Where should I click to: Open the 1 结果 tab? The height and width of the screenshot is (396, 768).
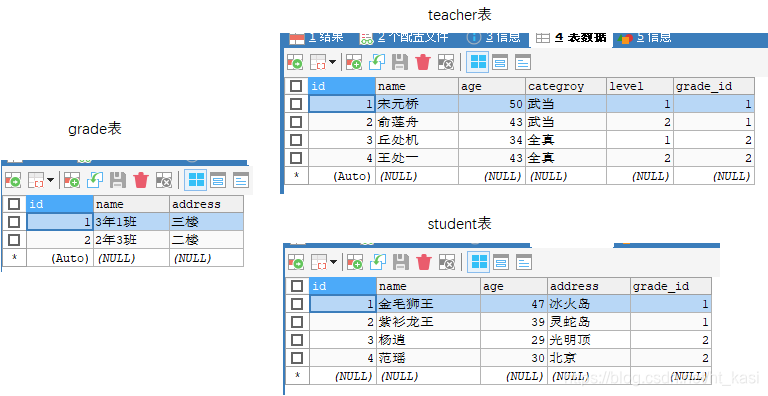[x=316, y=38]
